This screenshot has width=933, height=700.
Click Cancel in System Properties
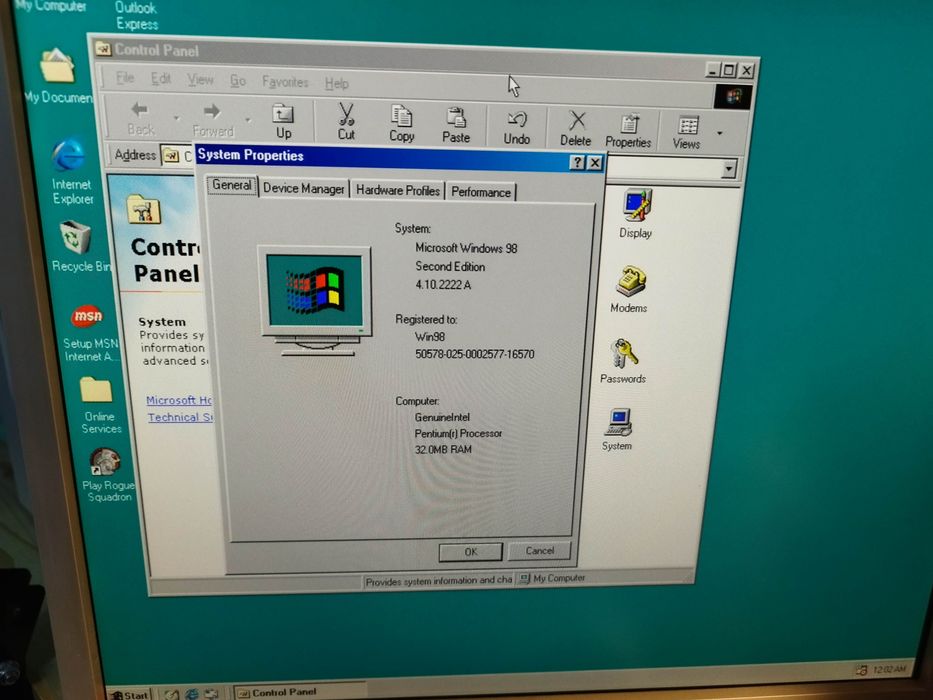540,551
